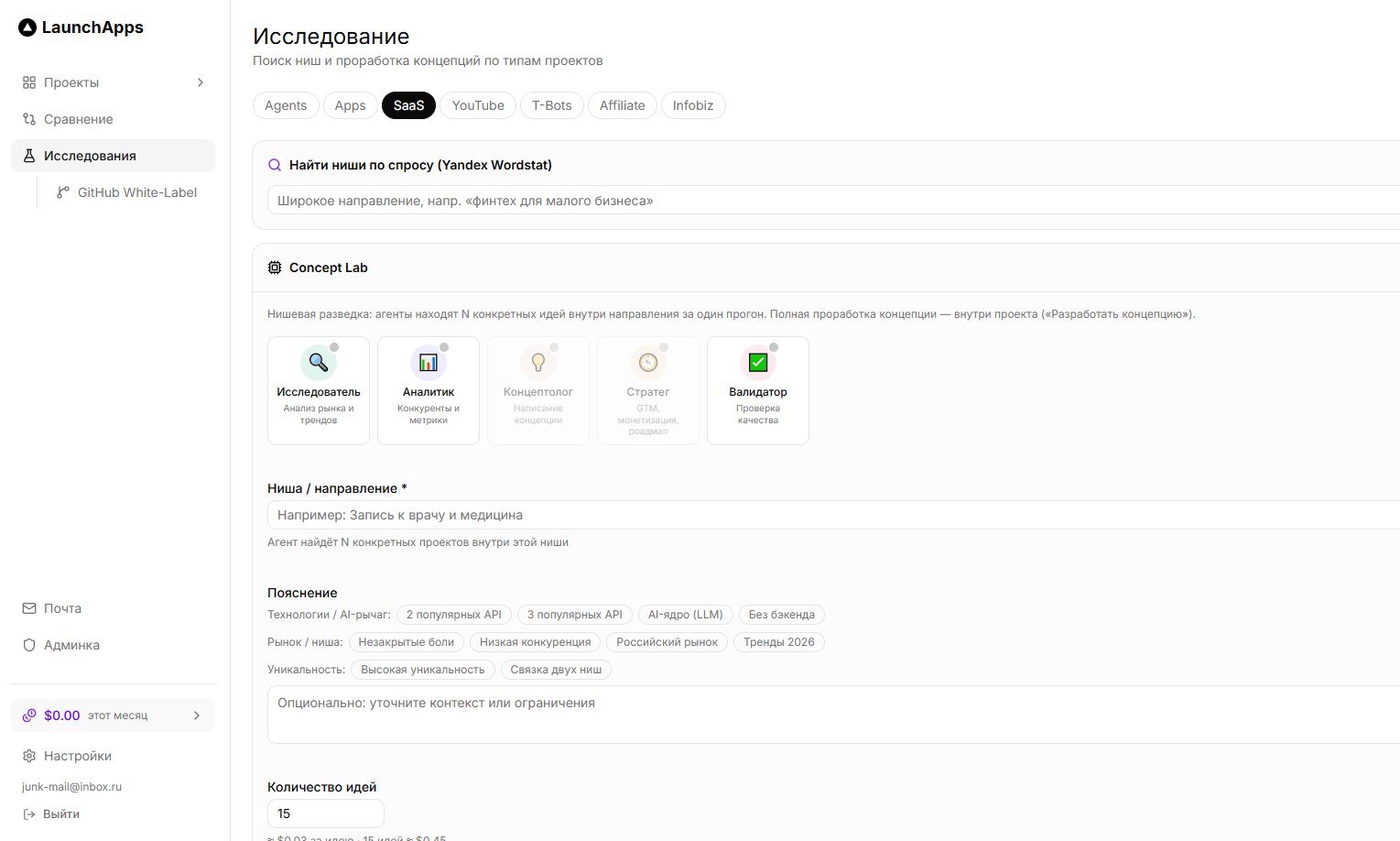The width and height of the screenshot is (1400, 841).
Task: Switch to the Apps tab
Action: [351, 105]
